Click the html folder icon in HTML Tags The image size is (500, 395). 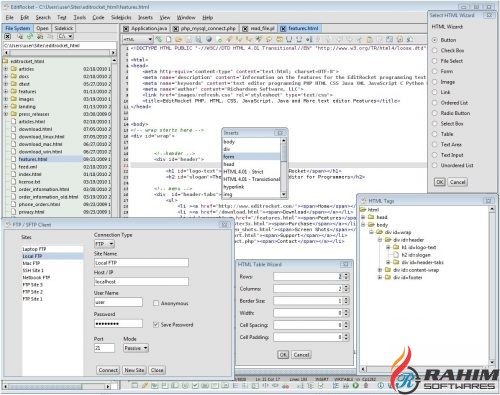tap(363, 210)
